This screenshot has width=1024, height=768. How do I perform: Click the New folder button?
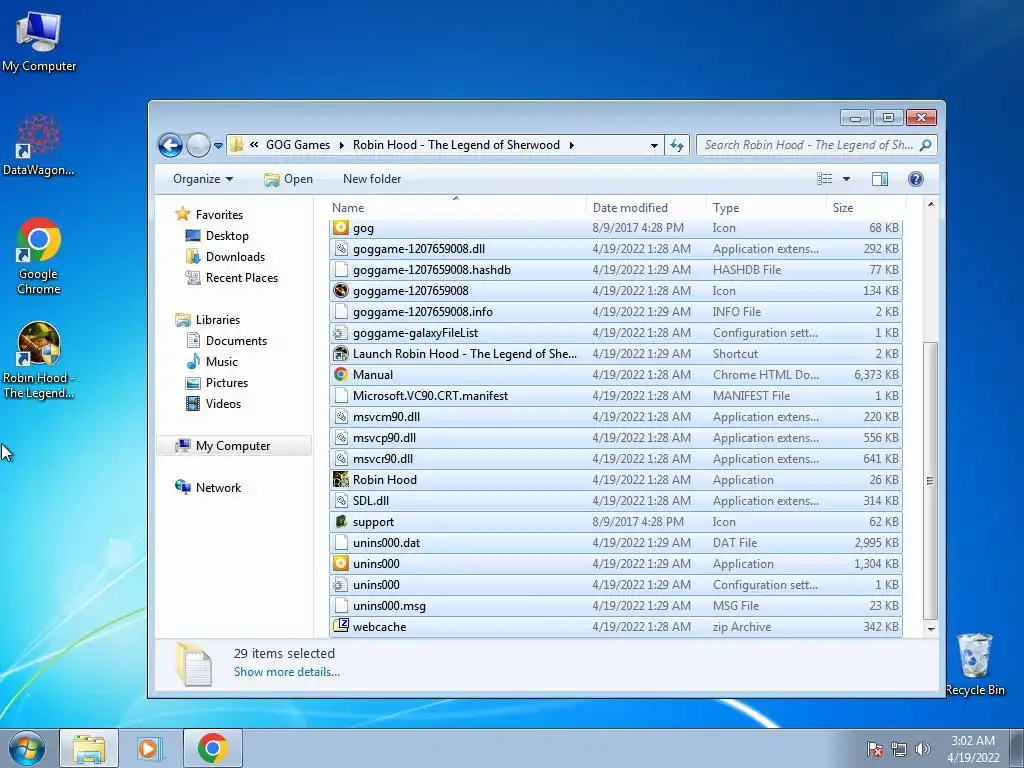tap(372, 179)
